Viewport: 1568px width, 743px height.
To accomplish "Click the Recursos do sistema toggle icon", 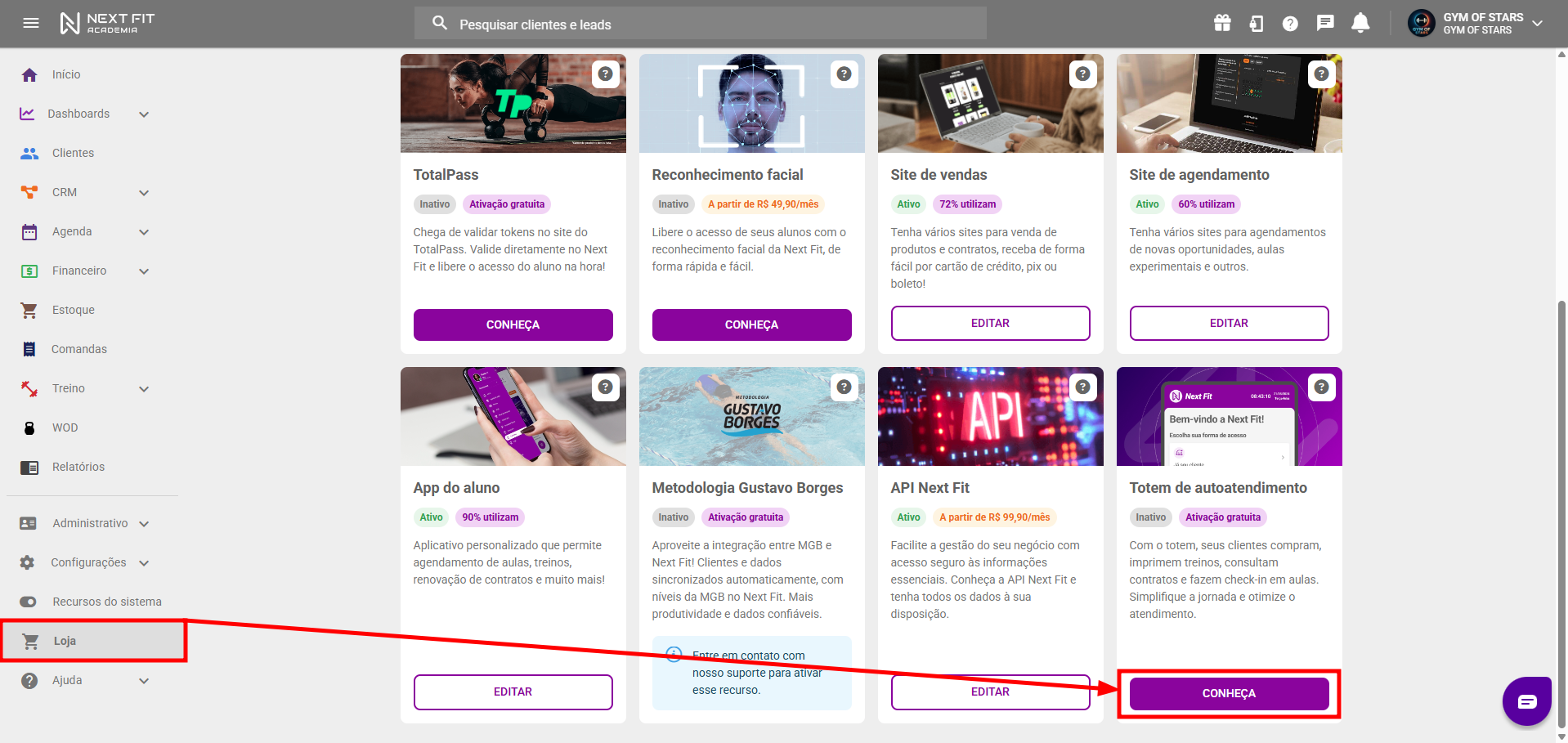I will [29, 602].
